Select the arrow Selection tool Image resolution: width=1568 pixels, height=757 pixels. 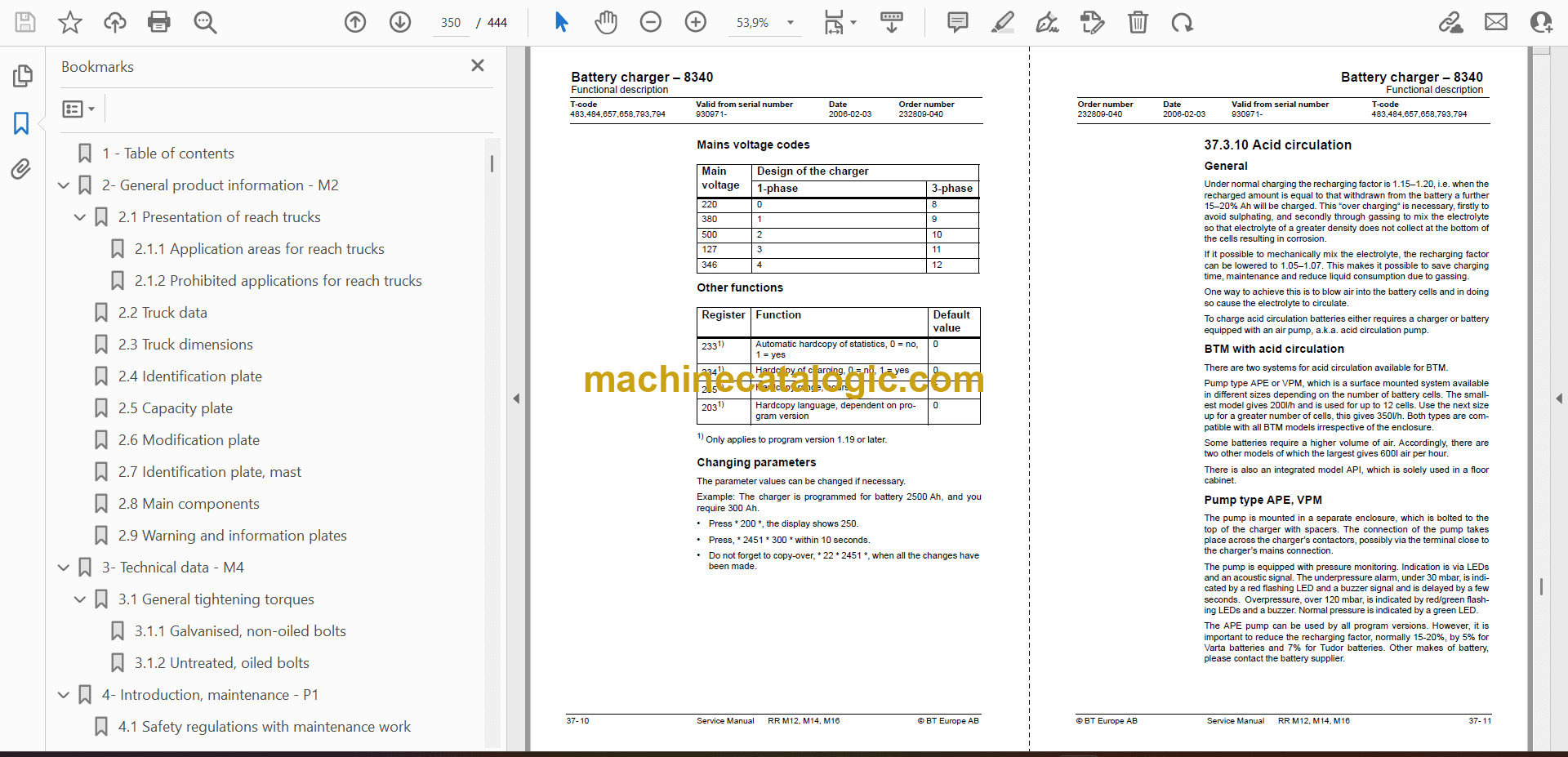561,22
